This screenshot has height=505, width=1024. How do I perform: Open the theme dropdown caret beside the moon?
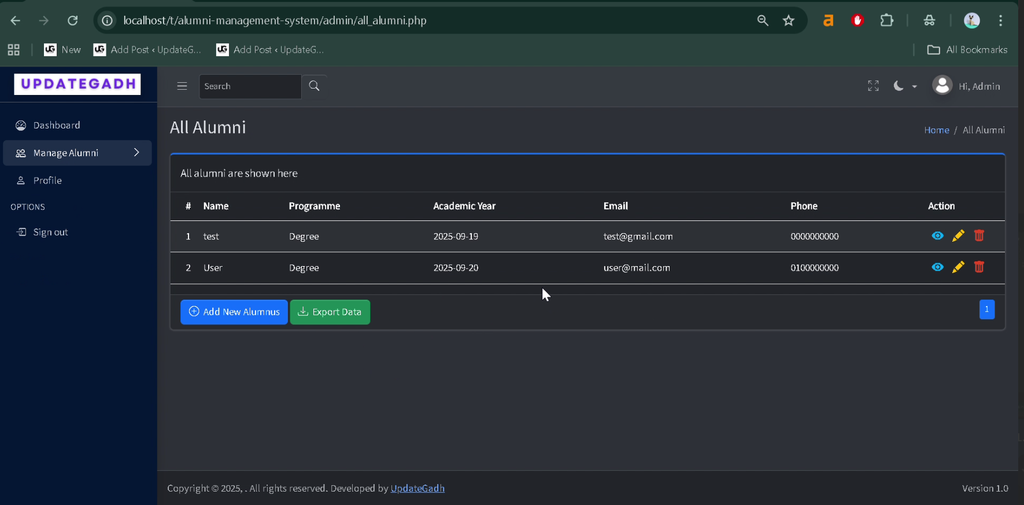point(914,86)
